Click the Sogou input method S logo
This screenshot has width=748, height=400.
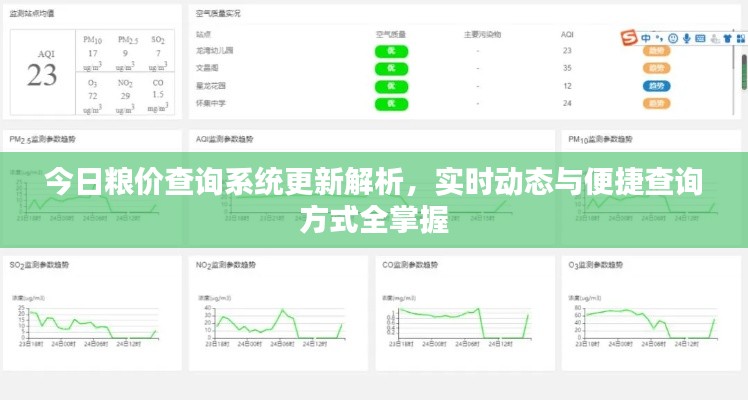[628, 38]
